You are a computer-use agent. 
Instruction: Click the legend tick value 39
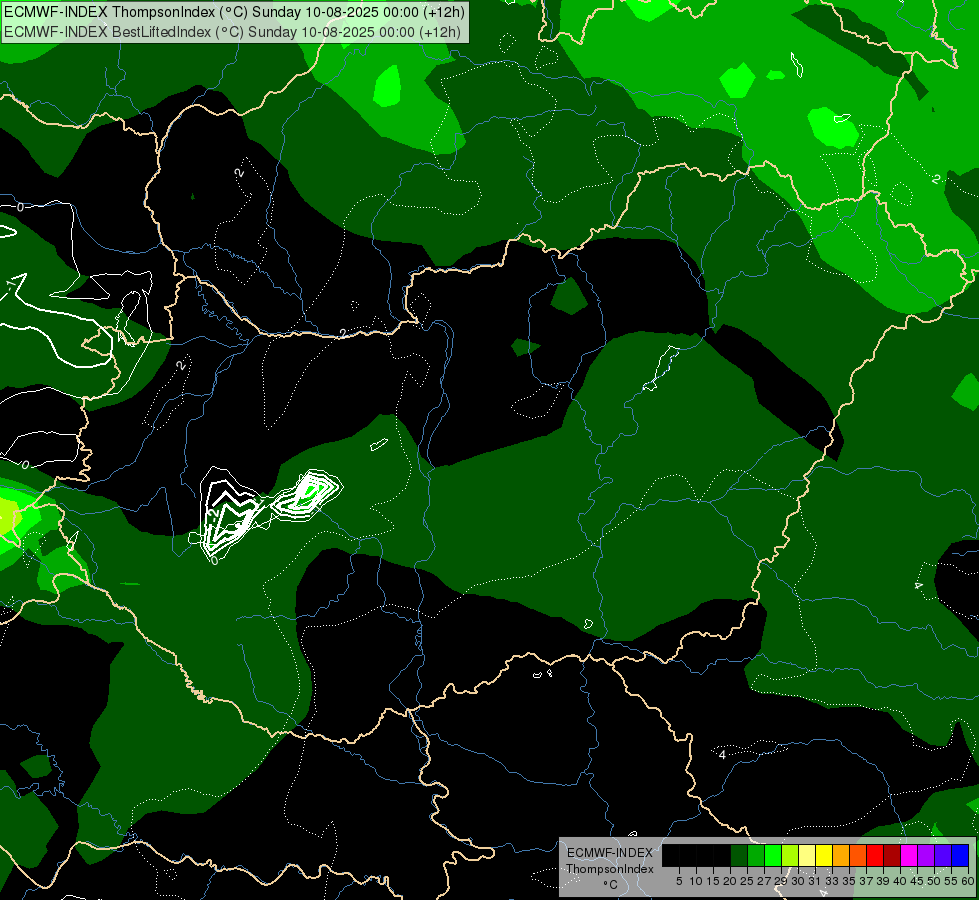883,881
